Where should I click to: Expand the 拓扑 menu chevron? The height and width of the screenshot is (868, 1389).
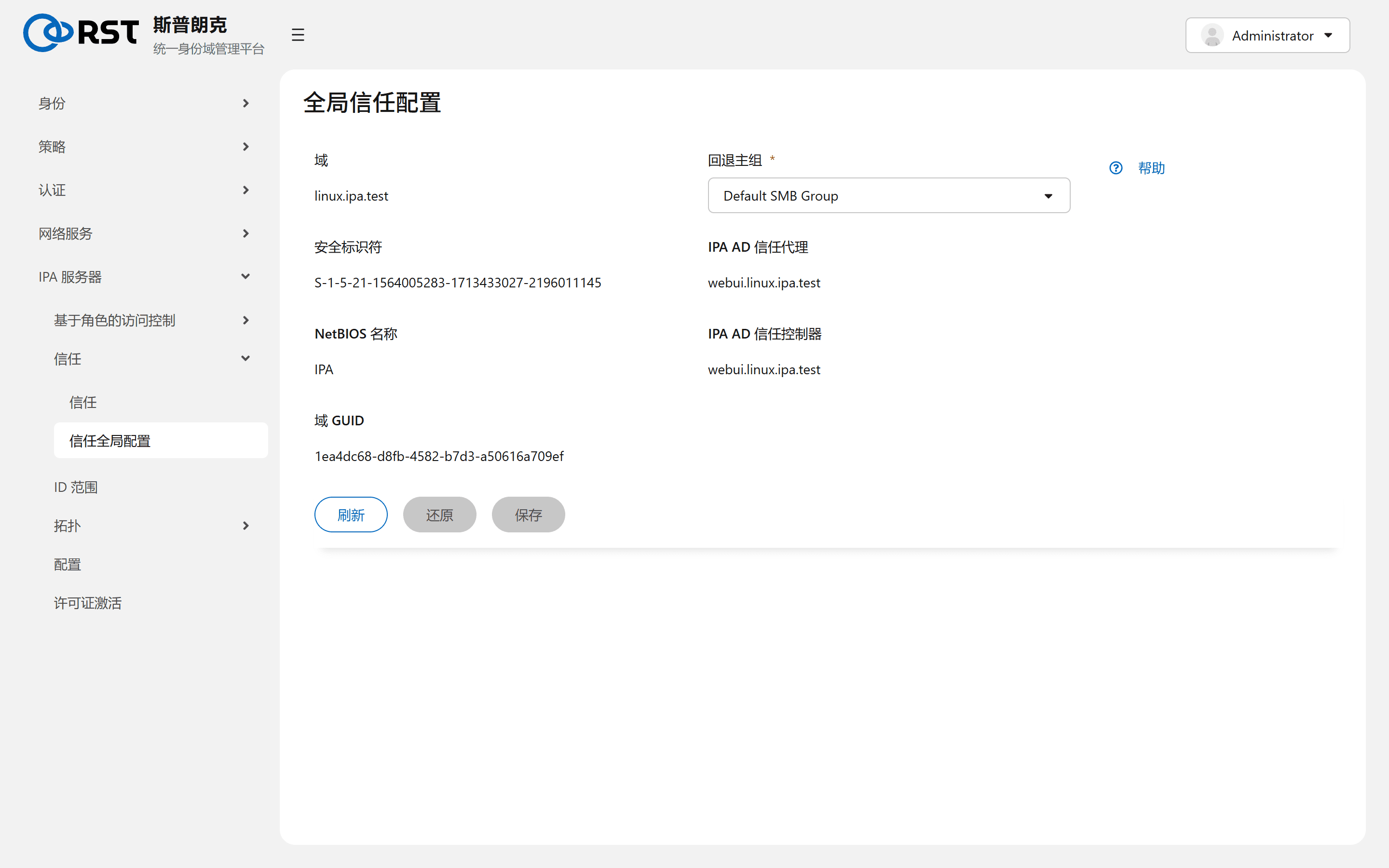point(245,526)
